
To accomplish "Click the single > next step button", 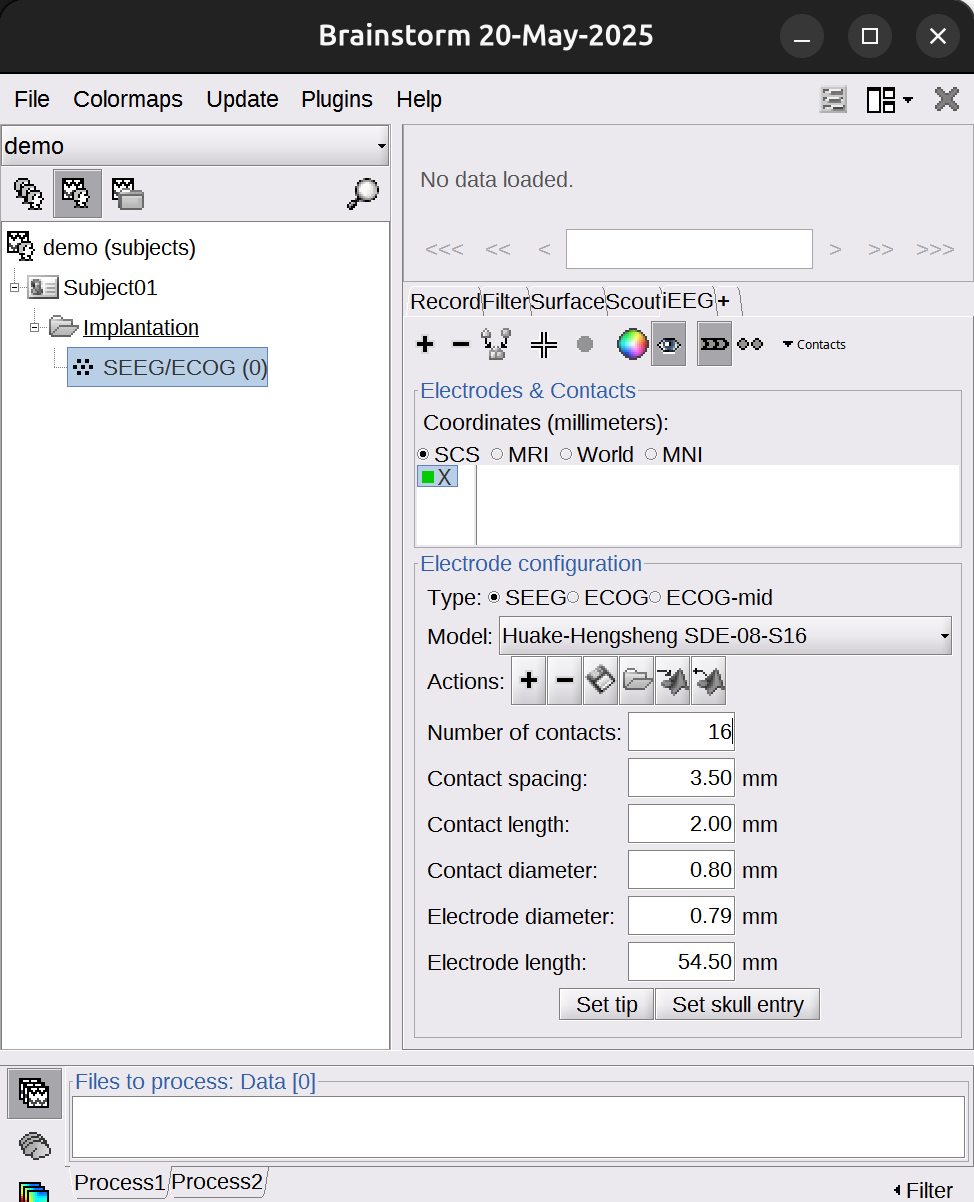I will 835,249.
